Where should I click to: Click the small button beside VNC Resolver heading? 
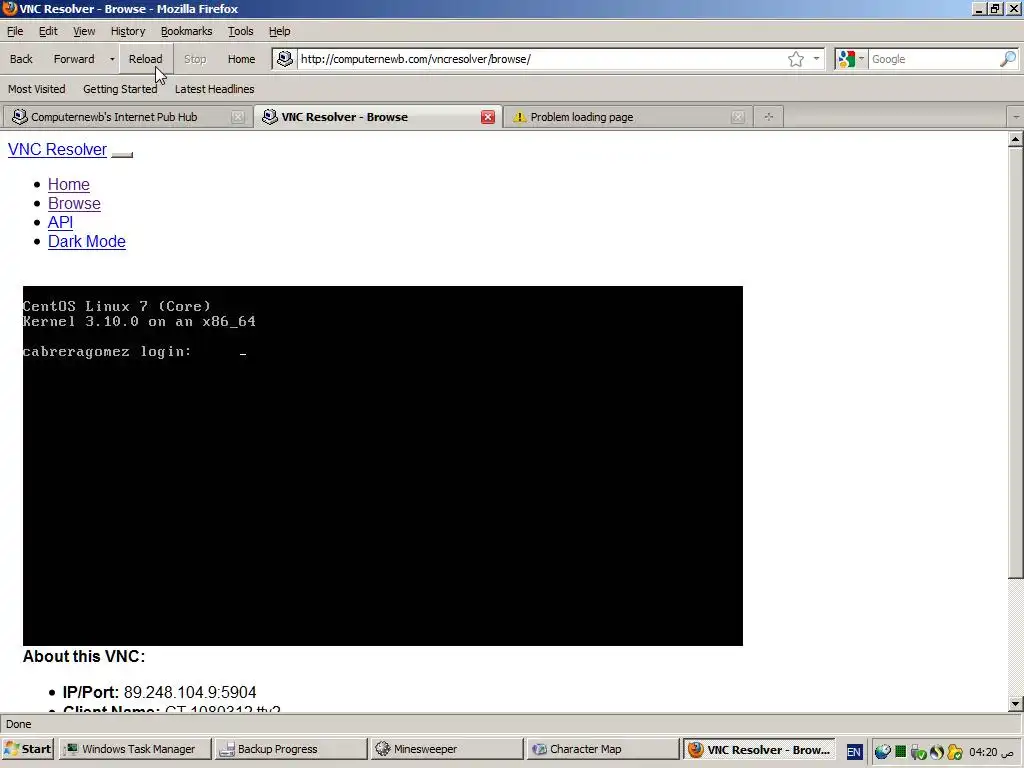point(122,155)
